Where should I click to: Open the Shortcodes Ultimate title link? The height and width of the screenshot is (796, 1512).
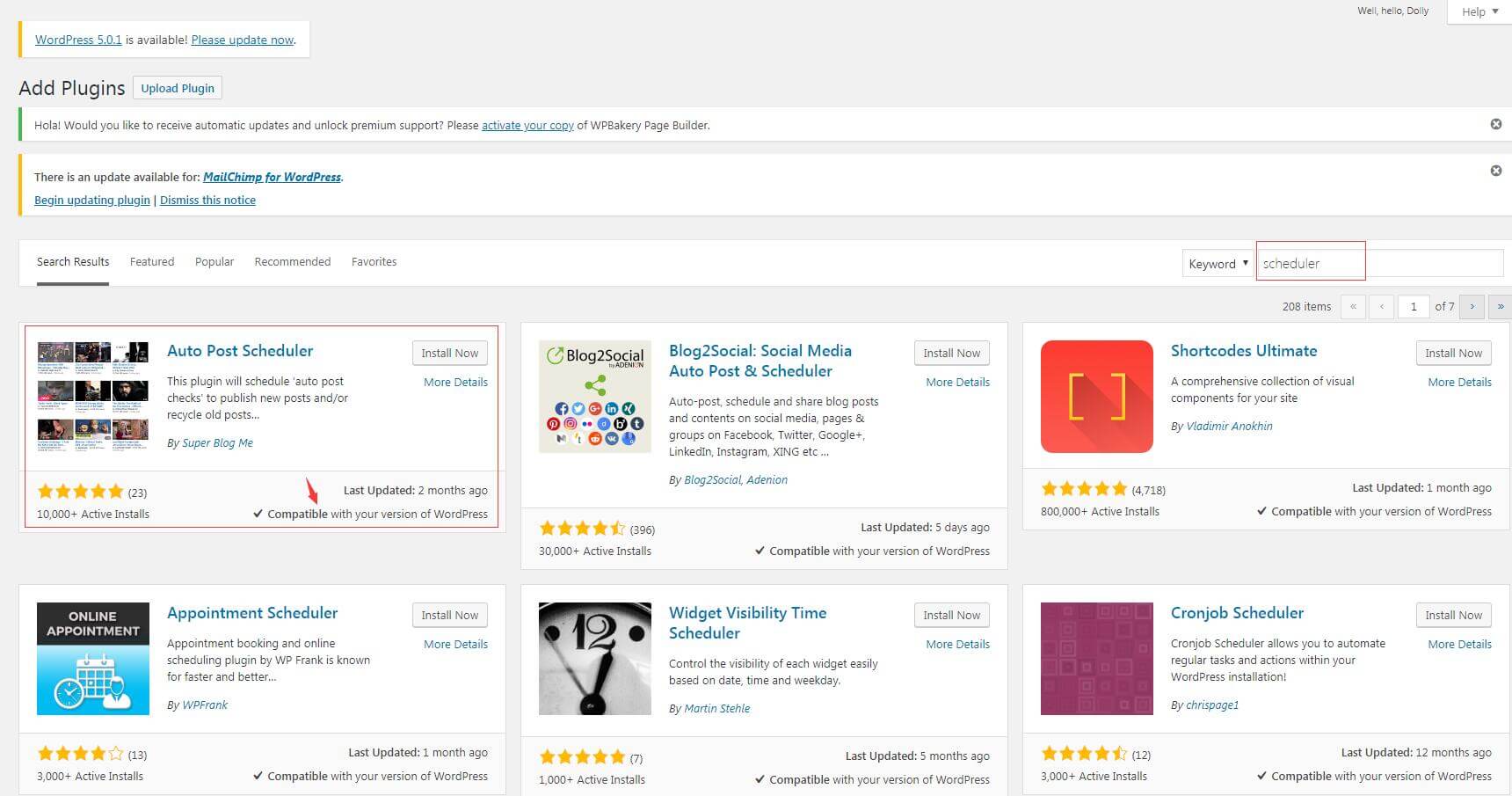point(1244,350)
